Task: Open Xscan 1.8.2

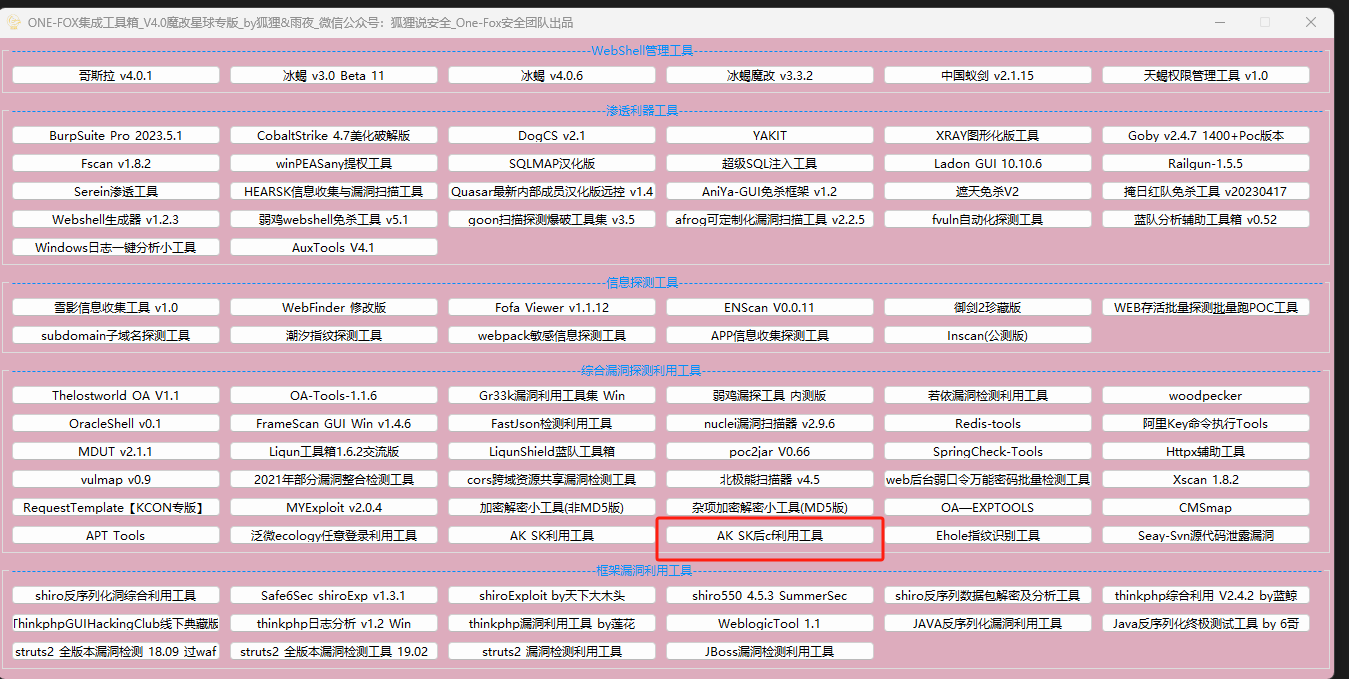Action: click(1206, 479)
